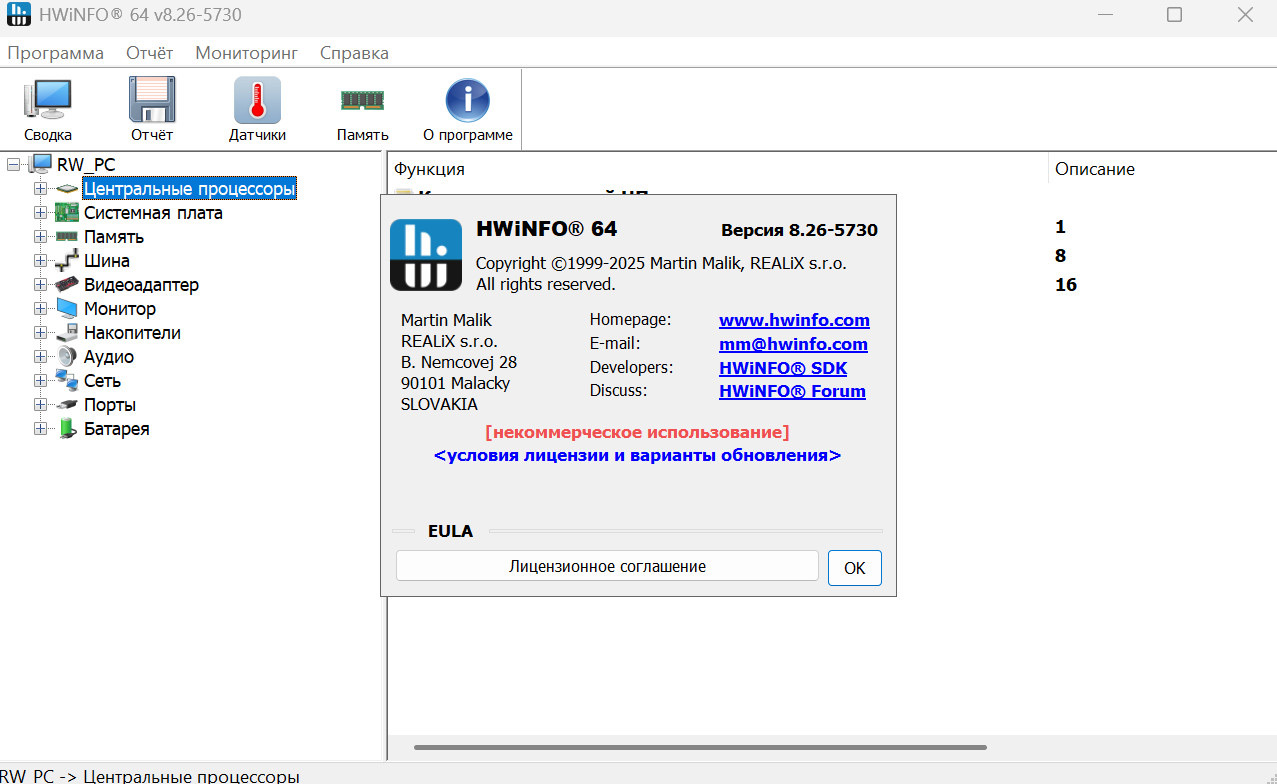Screen dimensions: 1277x784
Task: Expand the Видеоадаптер tree node
Action: coord(40,285)
